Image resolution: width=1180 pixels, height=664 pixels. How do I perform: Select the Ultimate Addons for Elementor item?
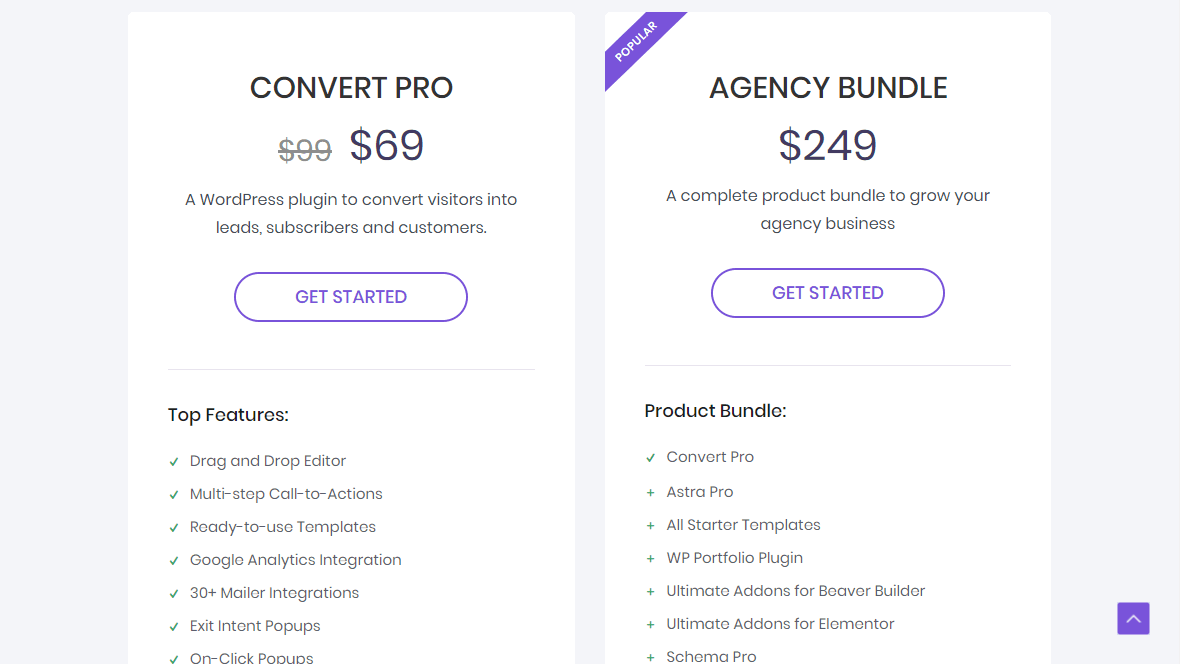(780, 623)
